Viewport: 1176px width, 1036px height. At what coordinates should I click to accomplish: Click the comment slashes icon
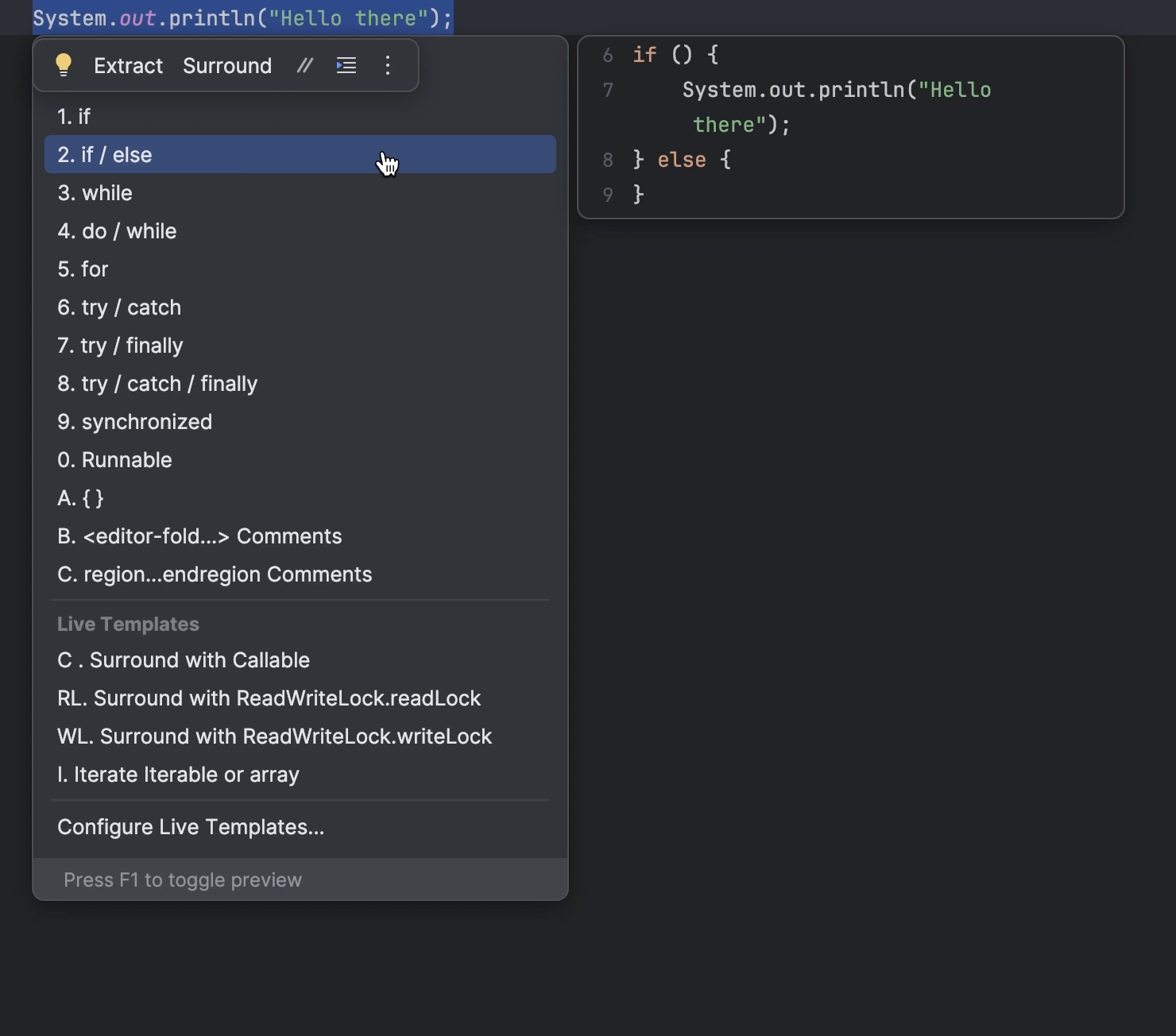[x=304, y=65]
